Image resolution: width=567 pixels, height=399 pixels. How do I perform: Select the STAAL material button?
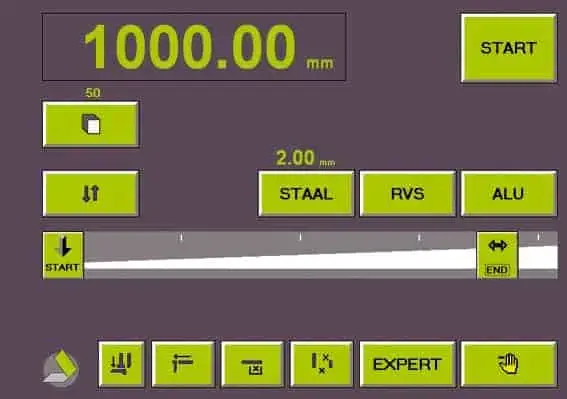[x=306, y=194]
